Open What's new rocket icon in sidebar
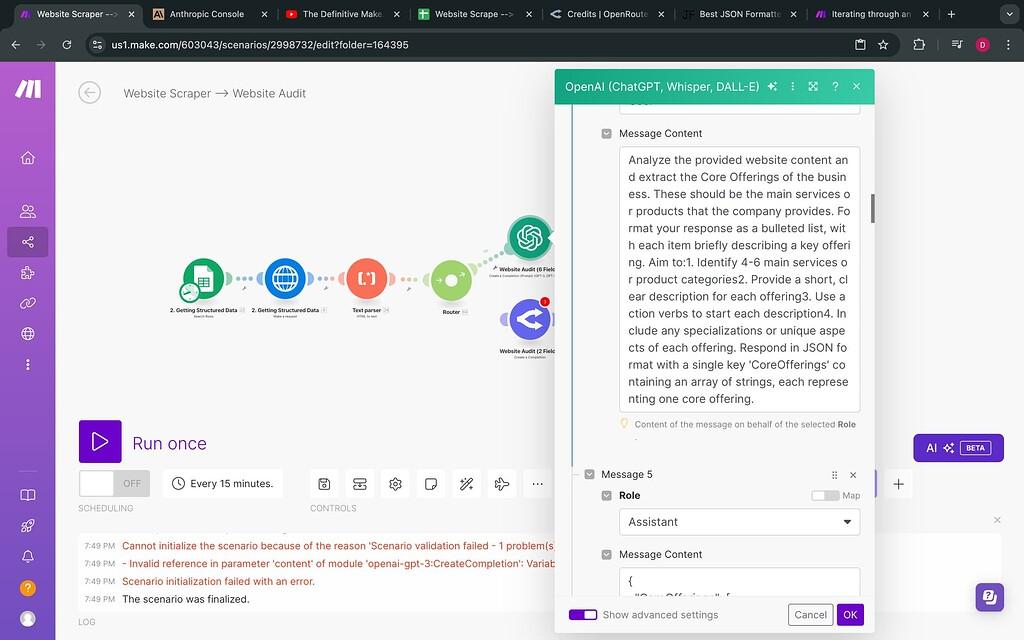The width and height of the screenshot is (1024, 640). pos(27,526)
